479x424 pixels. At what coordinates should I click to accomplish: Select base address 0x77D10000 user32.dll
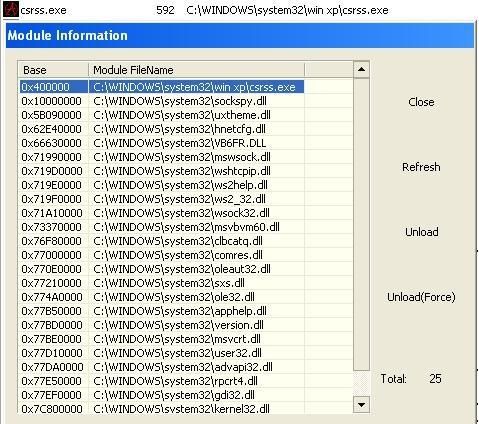[x=186, y=353]
